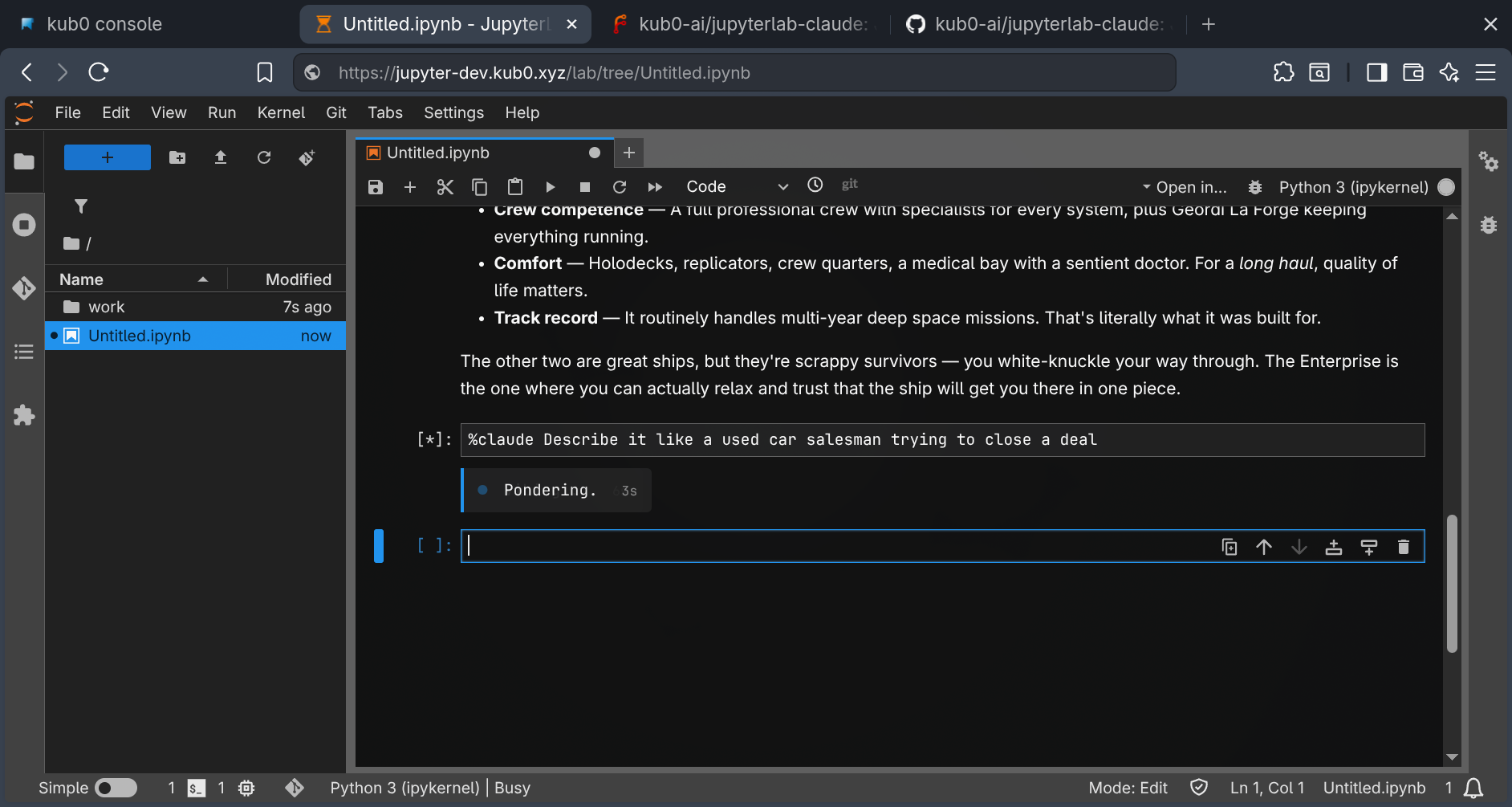Image resolution: width=1512 pixels, height=807 pixels.
Task: Open the cell type Code dropdown
Action: tap(736, 187)
